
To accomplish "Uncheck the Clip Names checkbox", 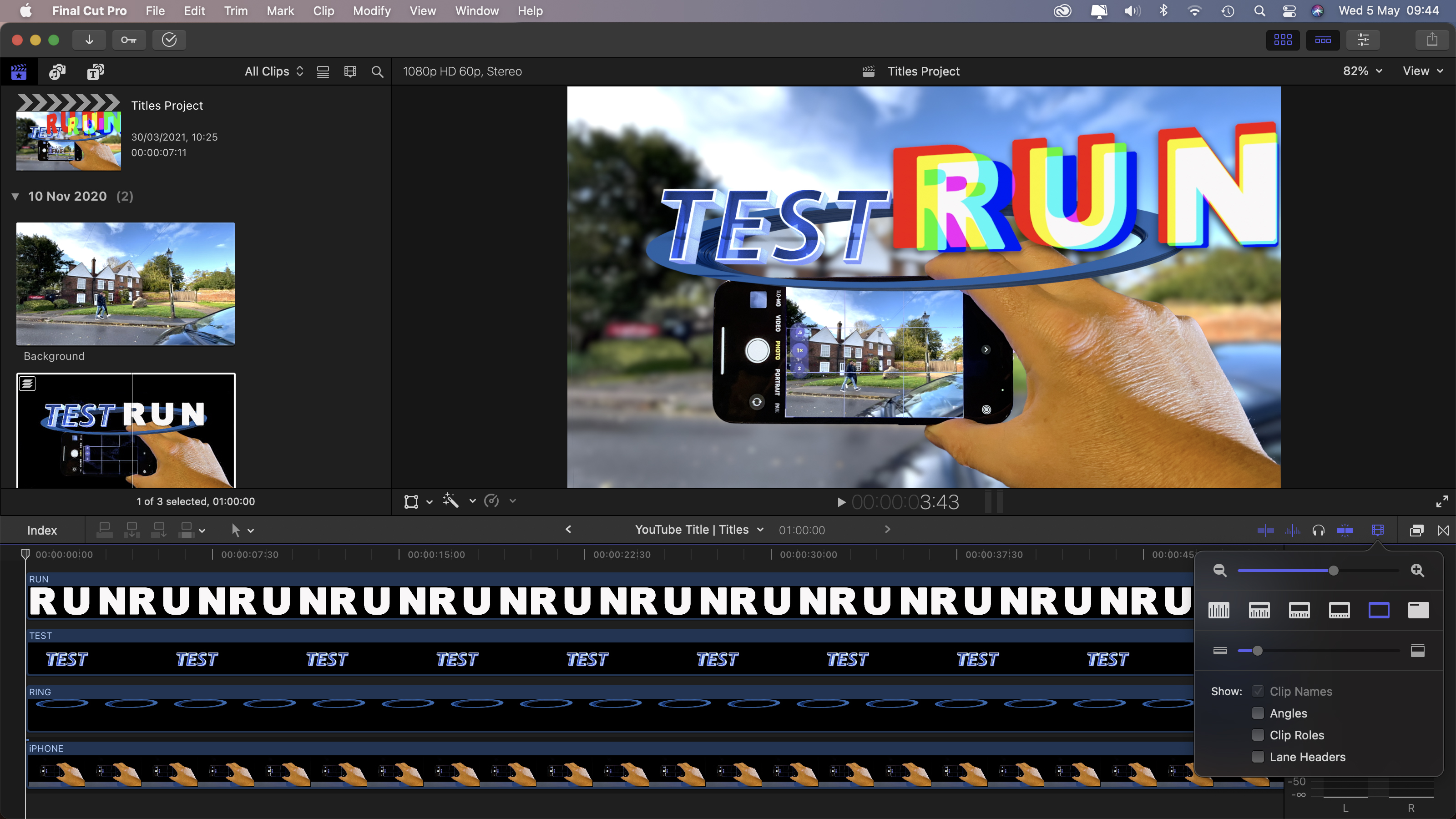I will (1259, 691).
